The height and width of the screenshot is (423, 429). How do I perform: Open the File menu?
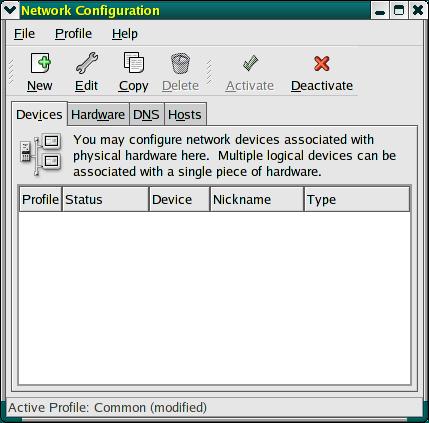(24, 34)
